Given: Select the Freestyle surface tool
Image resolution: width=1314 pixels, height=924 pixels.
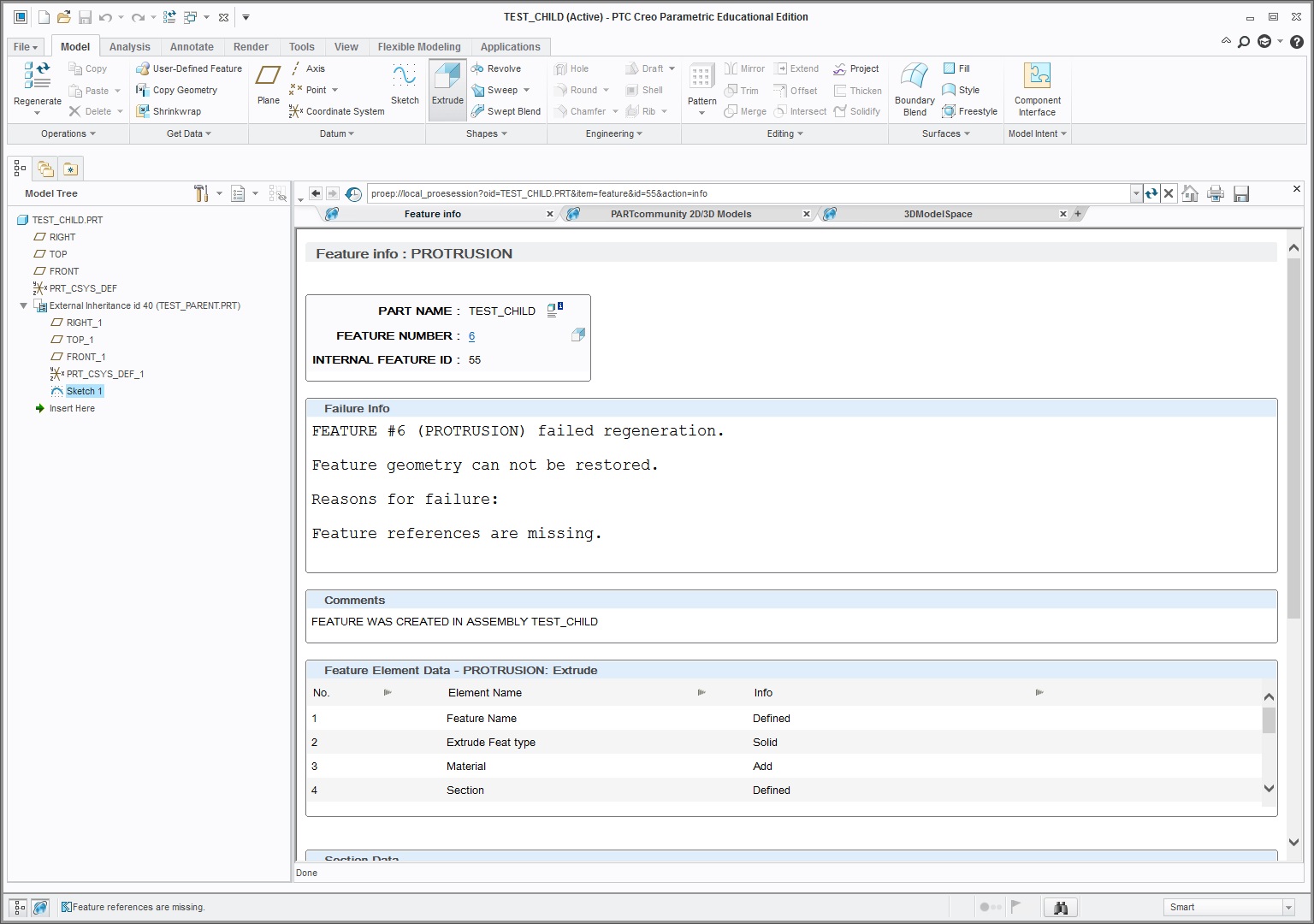Looking at the screenshot, I should [x=969, y=111].
